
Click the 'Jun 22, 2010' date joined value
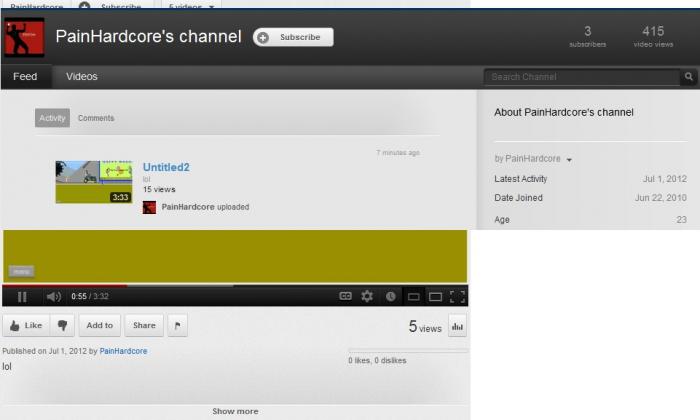coord(661,198)
